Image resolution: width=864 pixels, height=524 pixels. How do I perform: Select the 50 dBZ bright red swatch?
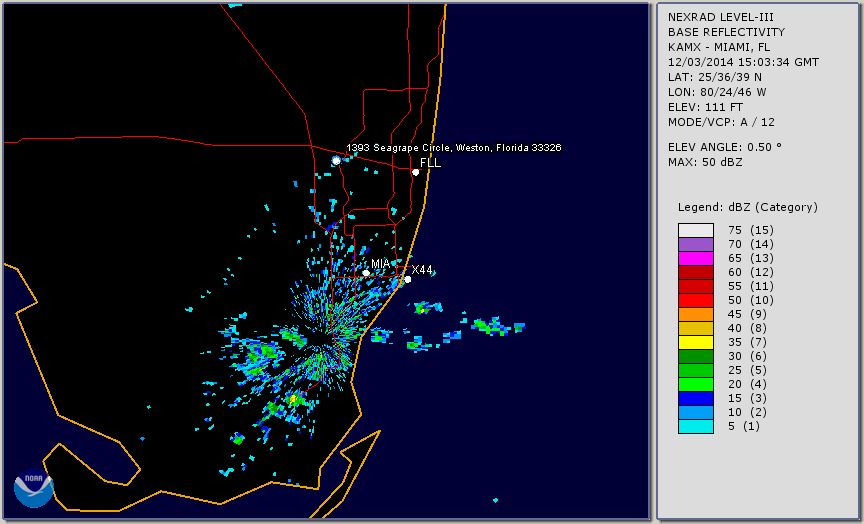click(696, 300)
